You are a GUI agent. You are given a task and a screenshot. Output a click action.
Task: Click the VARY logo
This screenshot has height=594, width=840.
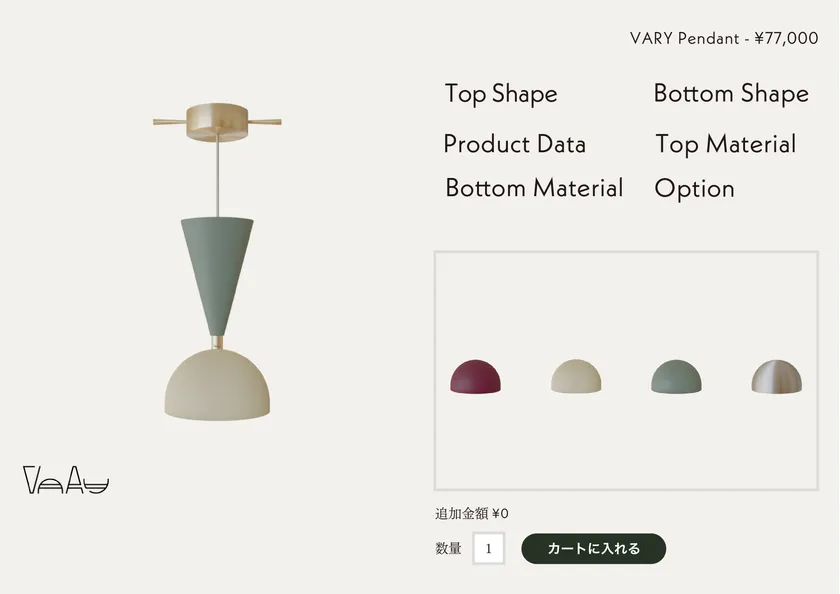[x=66, y=481]
